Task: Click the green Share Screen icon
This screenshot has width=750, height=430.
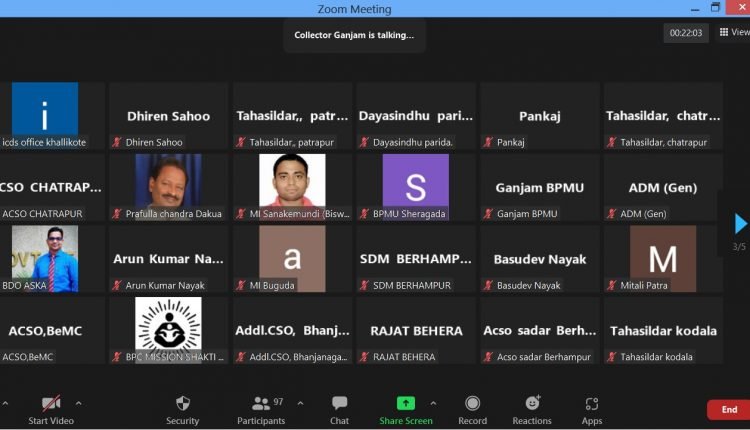Action: (406, 403)
